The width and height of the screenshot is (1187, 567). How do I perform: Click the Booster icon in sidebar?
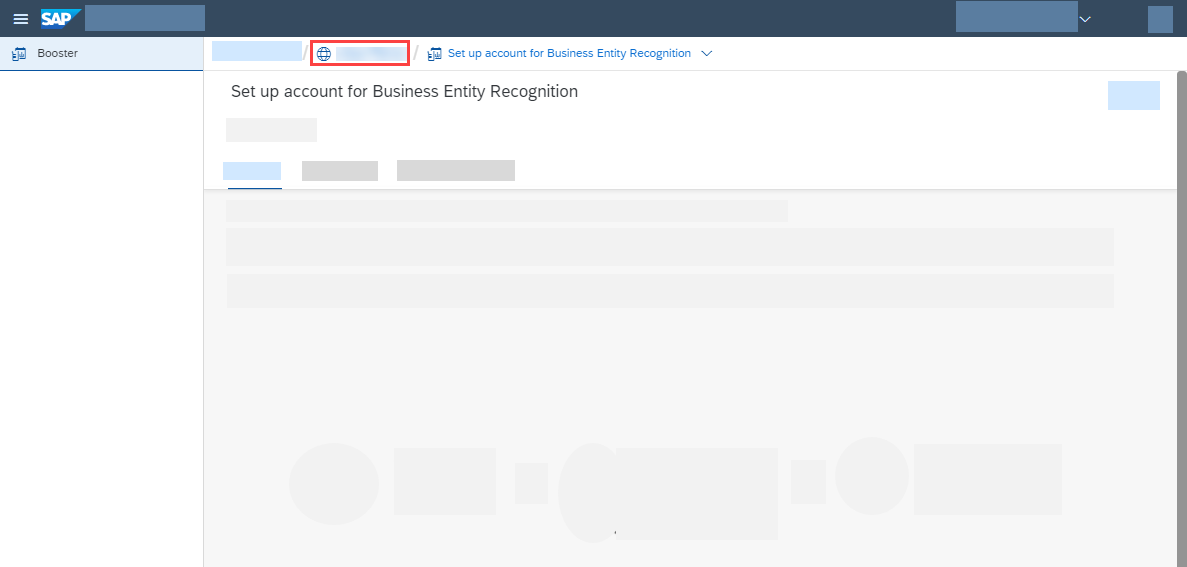20,54
